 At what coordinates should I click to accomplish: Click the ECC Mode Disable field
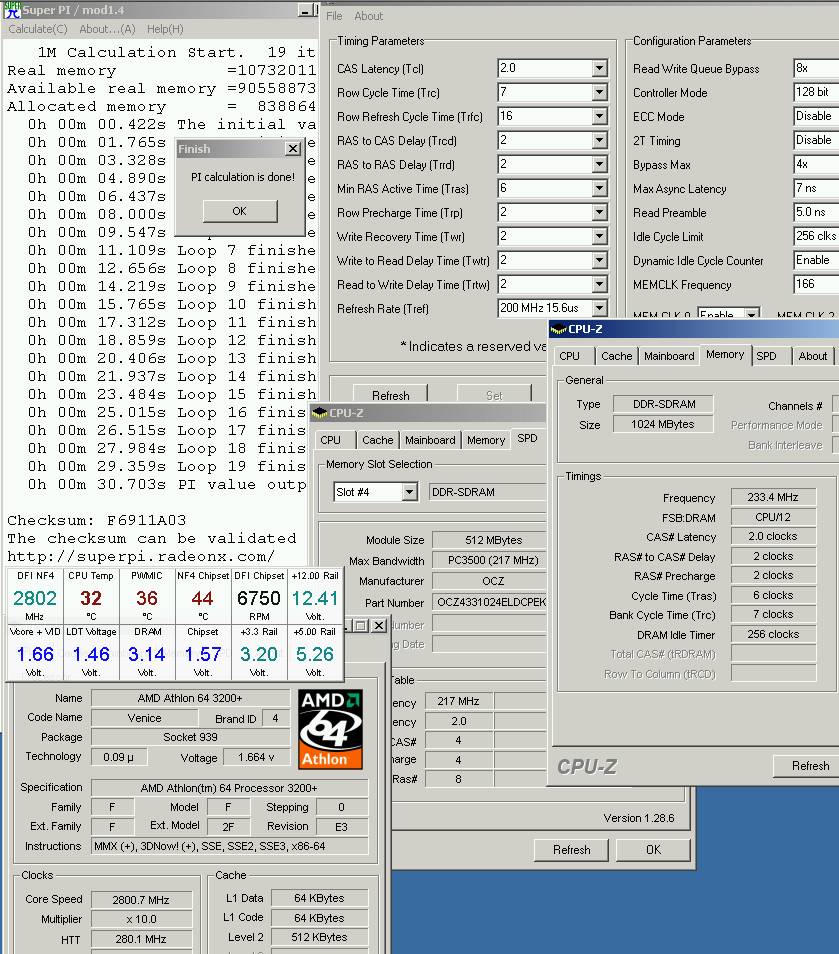tap(815, 116)
